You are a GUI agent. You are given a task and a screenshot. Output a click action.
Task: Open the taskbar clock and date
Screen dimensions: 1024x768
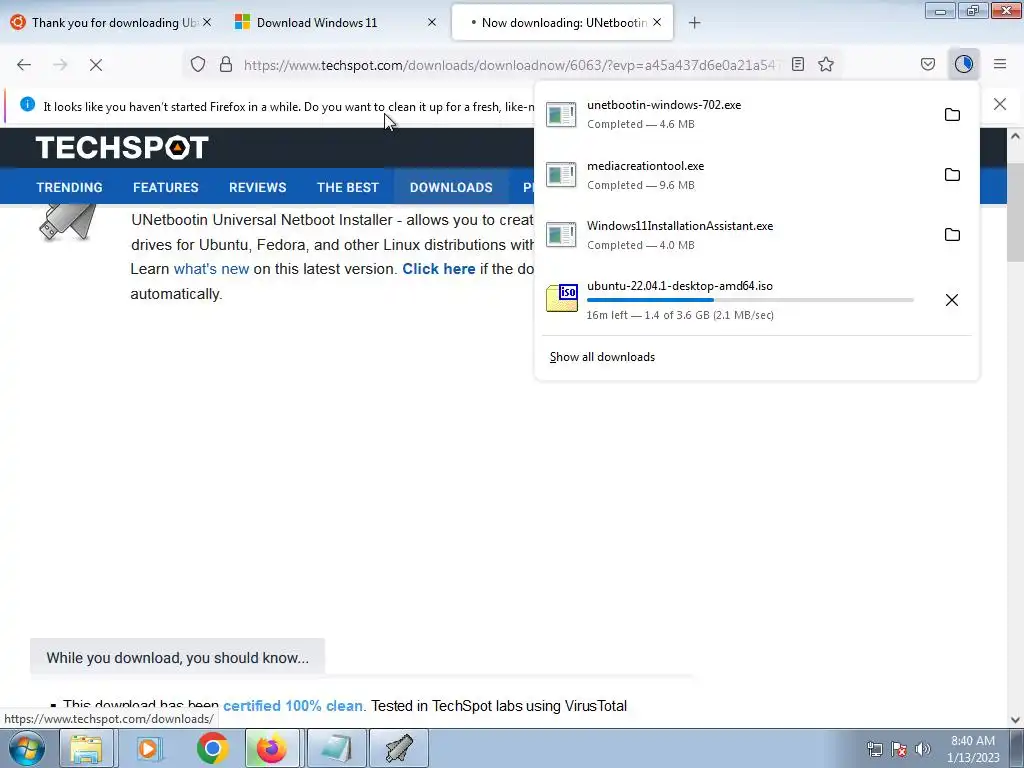coord(973,749)
